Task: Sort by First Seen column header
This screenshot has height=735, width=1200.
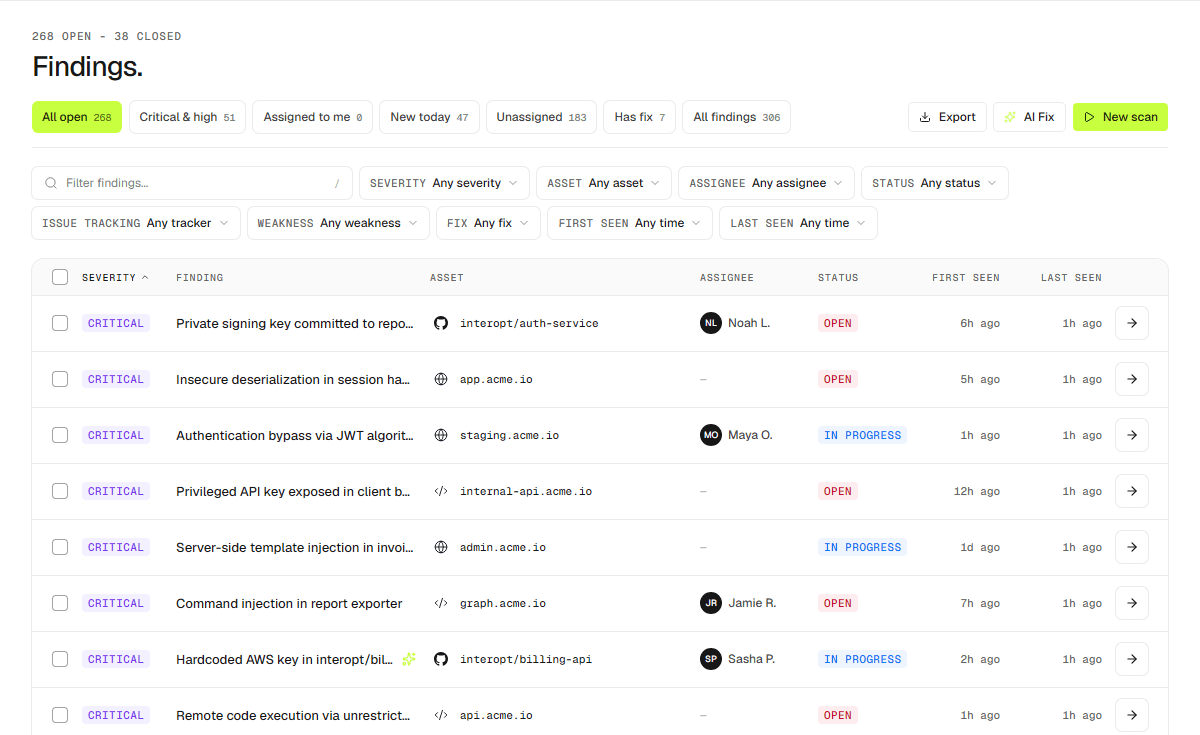Action: [x=966, y=277]
